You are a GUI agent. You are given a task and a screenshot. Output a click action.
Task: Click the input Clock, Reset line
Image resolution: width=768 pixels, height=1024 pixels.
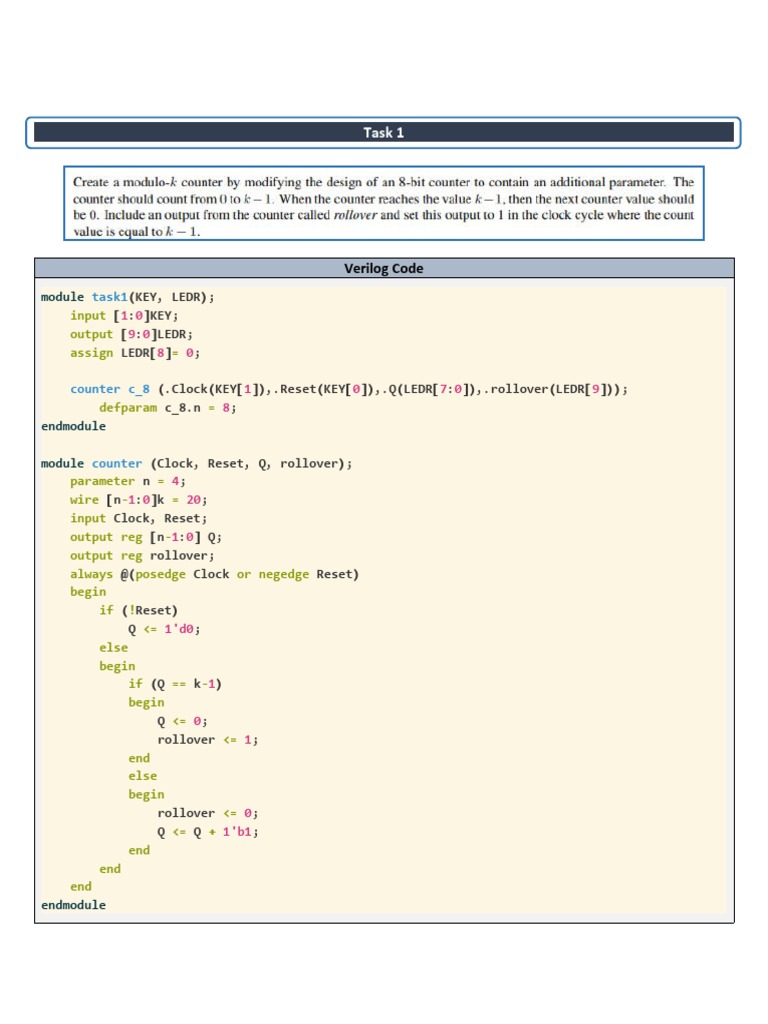(138, 518)
